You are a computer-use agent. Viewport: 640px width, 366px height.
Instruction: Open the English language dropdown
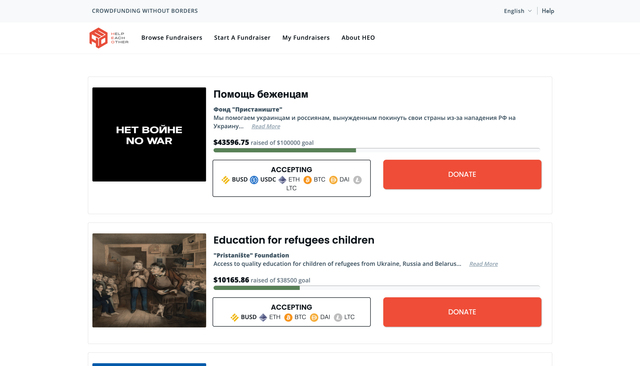pos(518,11)
